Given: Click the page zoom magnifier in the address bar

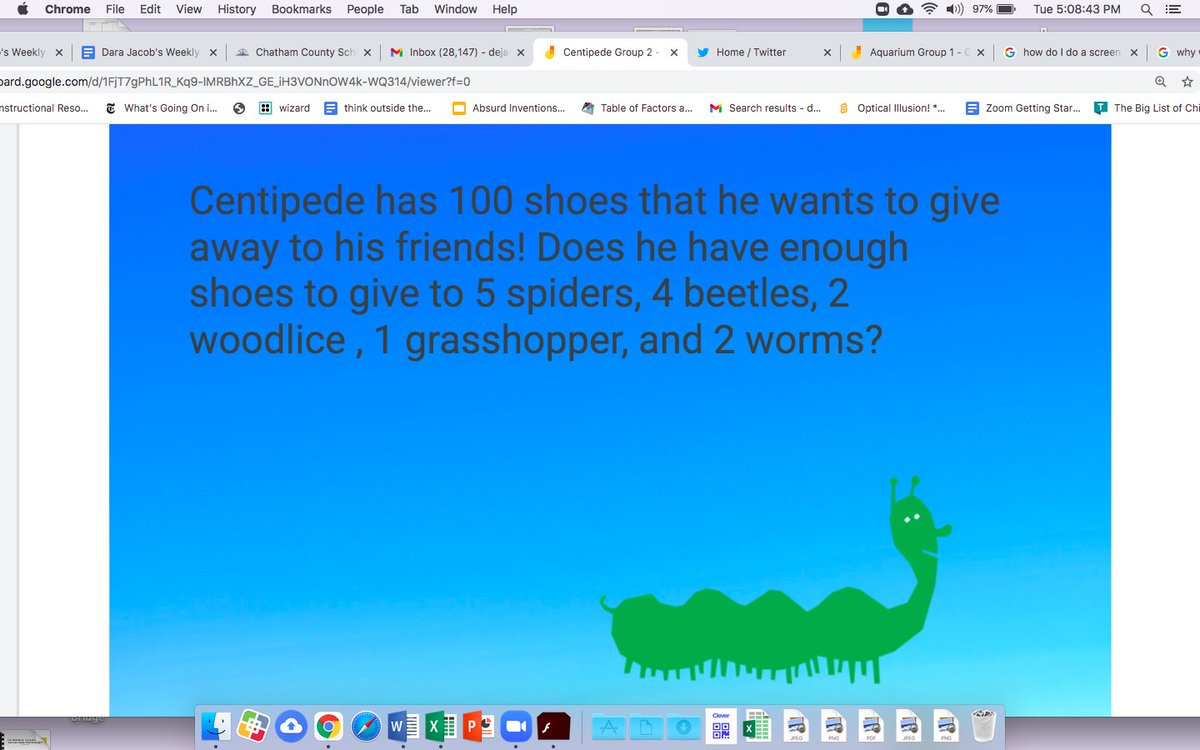Looking at the screenshot, I should [1160, 81].
